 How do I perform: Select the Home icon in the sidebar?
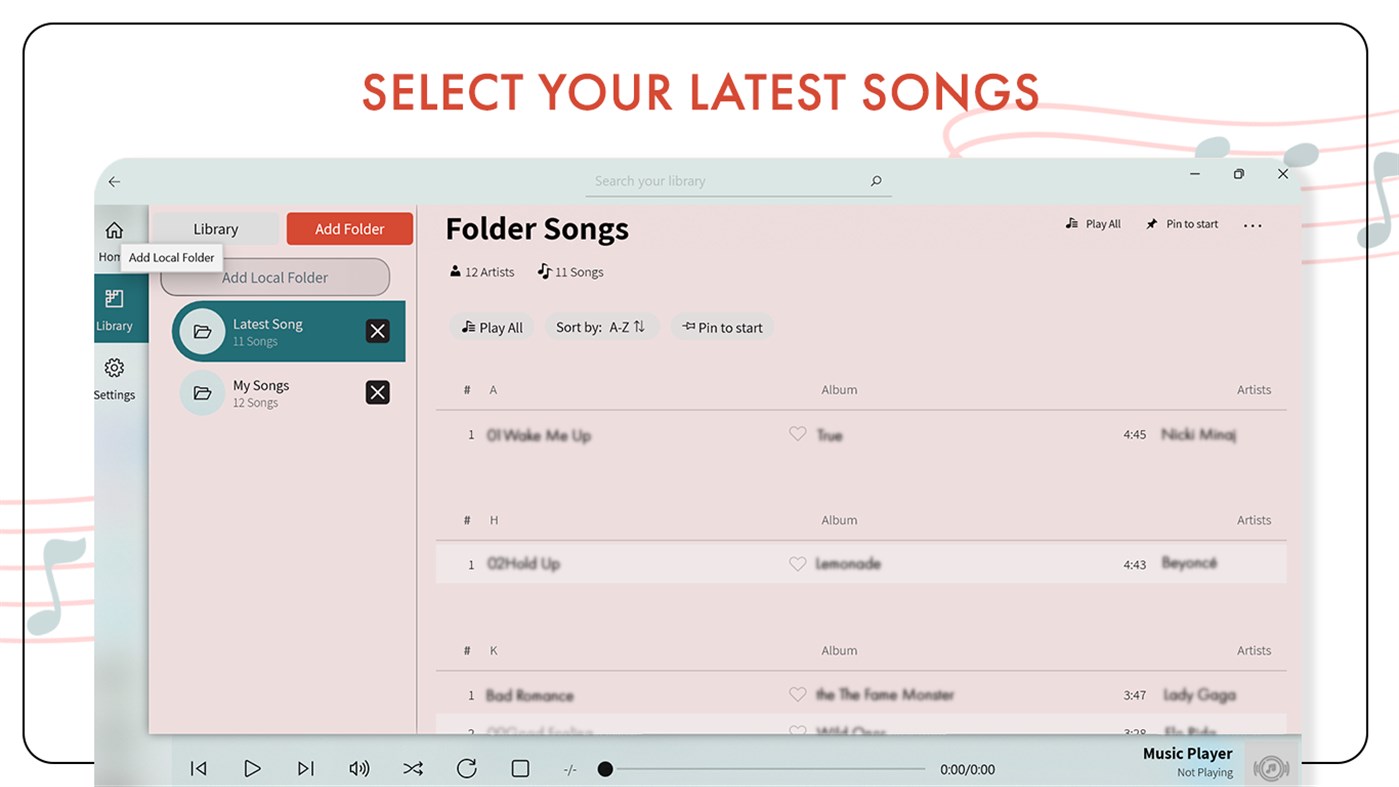[x=115, y=229]
